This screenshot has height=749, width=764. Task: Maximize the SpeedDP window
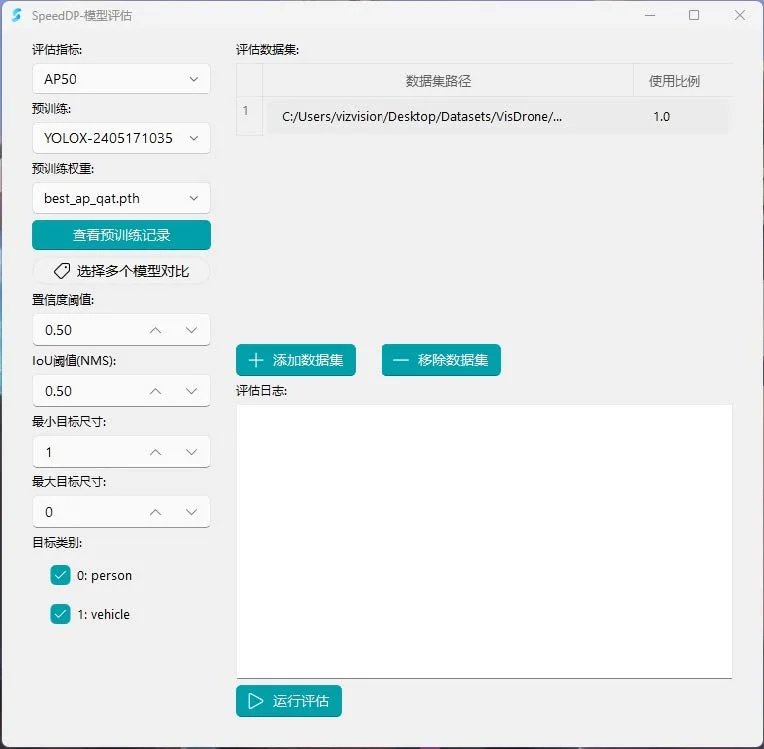tap(694, 15)
